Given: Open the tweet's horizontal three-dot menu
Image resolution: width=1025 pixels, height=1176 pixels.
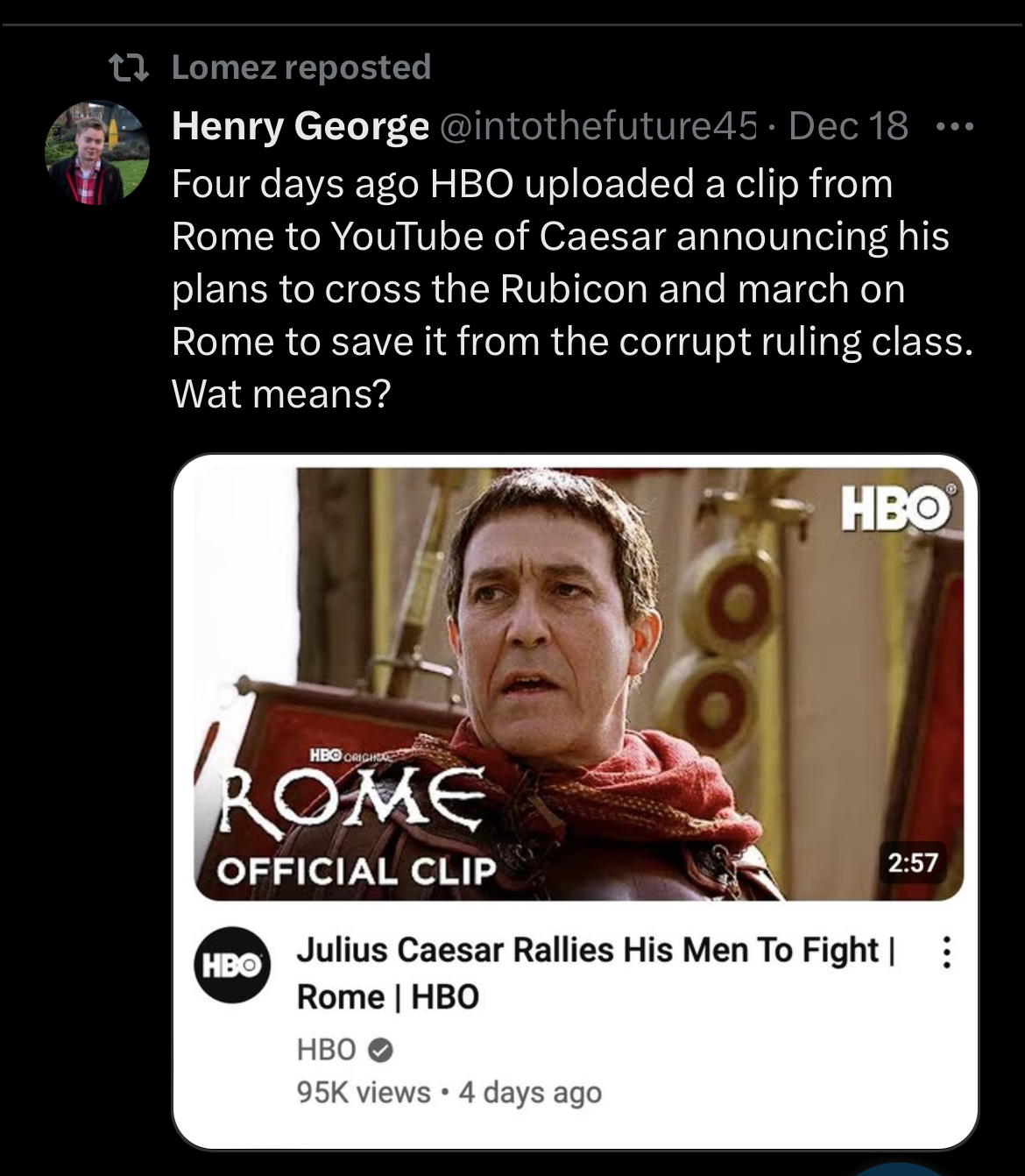Looking at the screenshot, I should [x=954, y=127].
